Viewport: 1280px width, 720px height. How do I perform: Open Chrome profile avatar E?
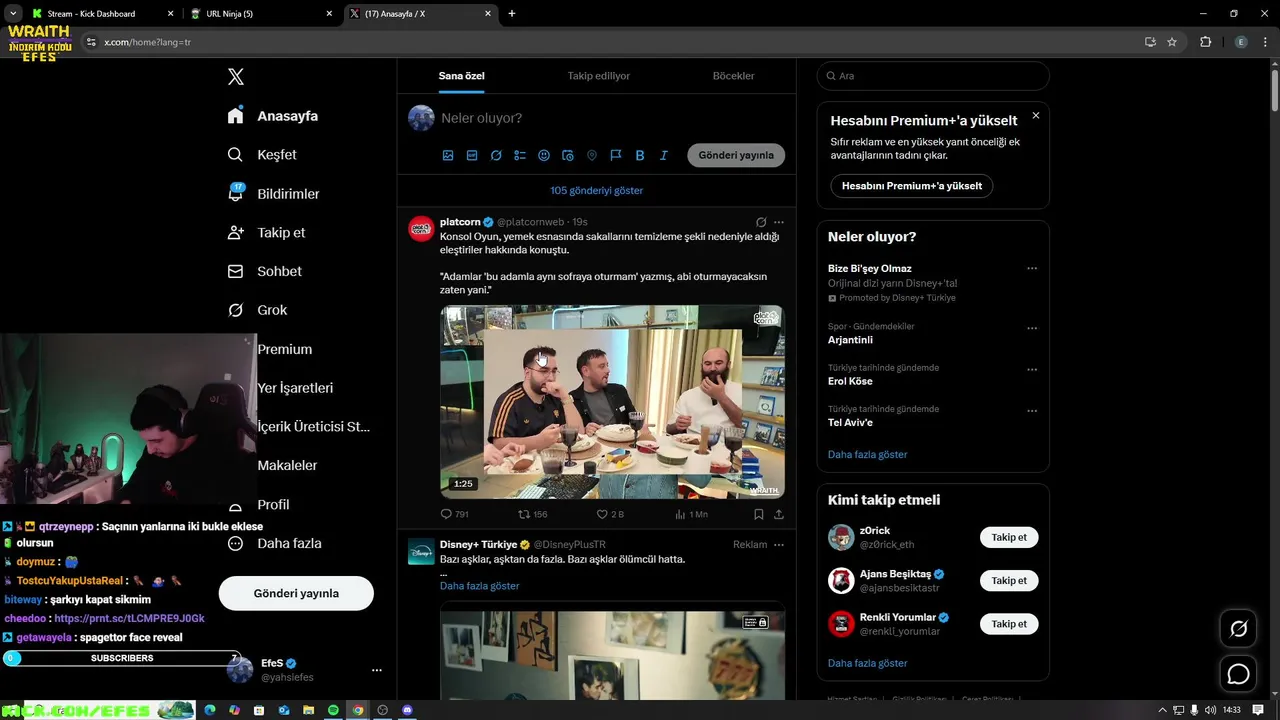pos(1241,42)
